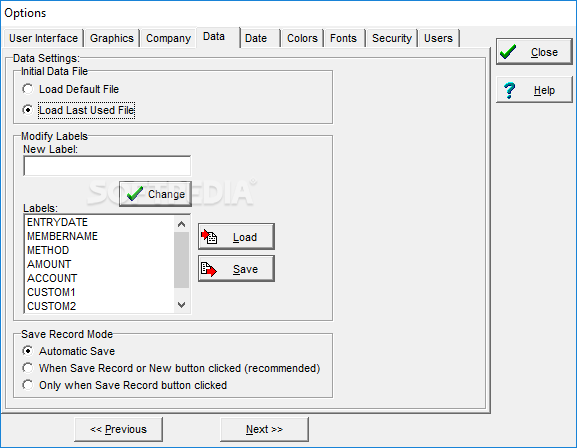Click the Save labels file icon
The height and width of the screenshot is (448, 577).
click(209, 269)
